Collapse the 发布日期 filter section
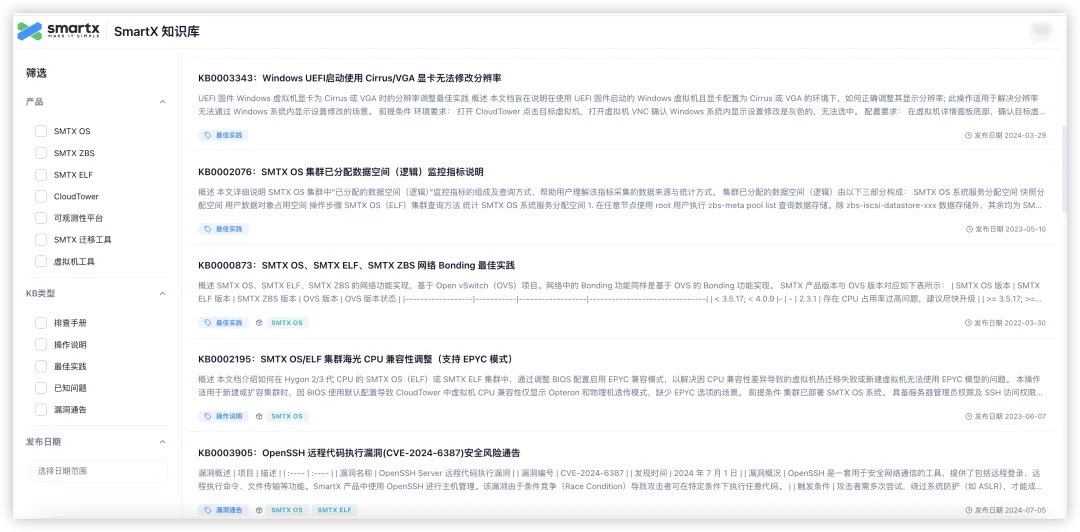This screenshot has height=532, width=1080. [x=162, y=442]
